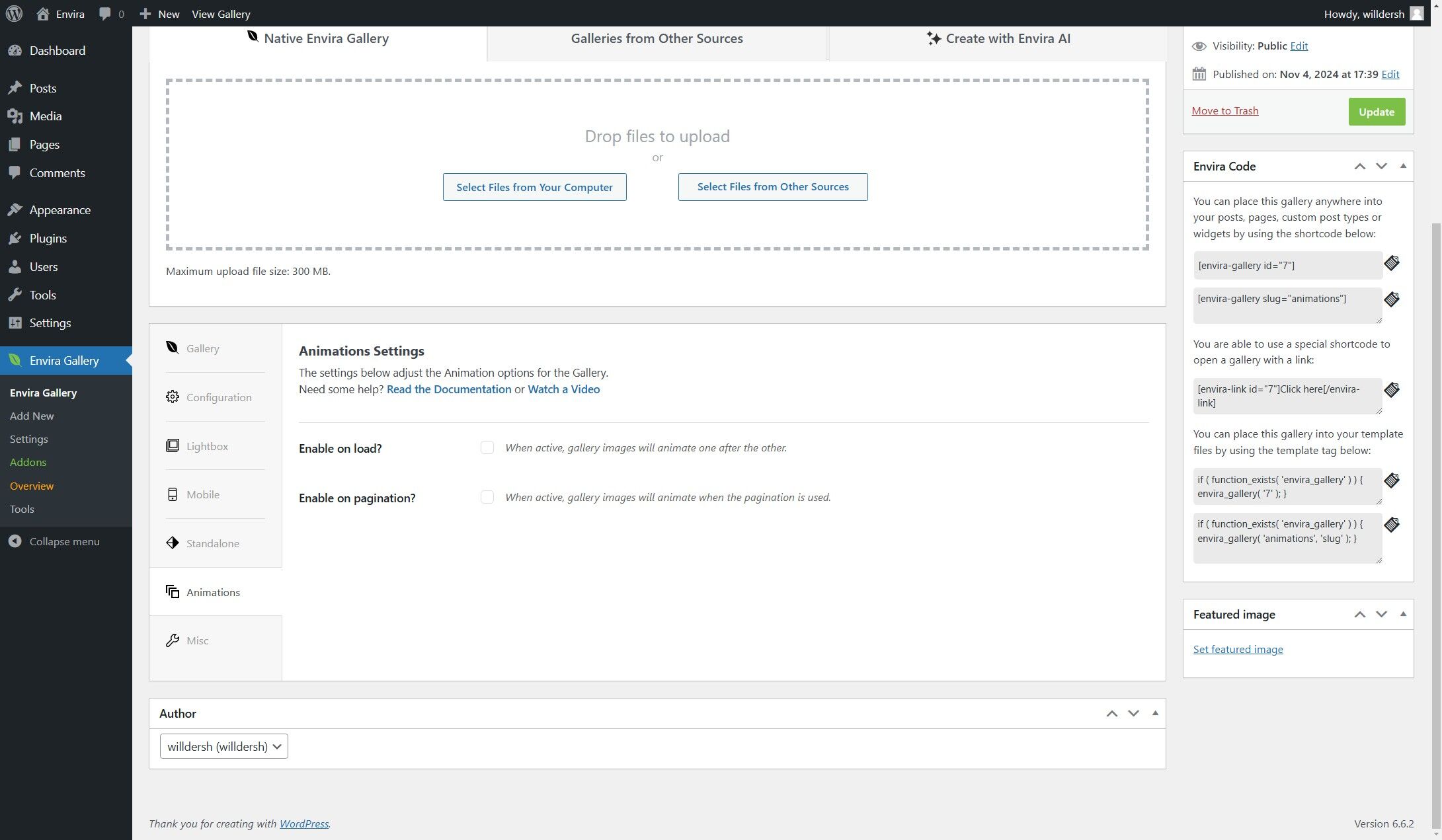1442x840 pixels.
Task: Copy envira-gallery id shortcode icon
Action: 1392,263
